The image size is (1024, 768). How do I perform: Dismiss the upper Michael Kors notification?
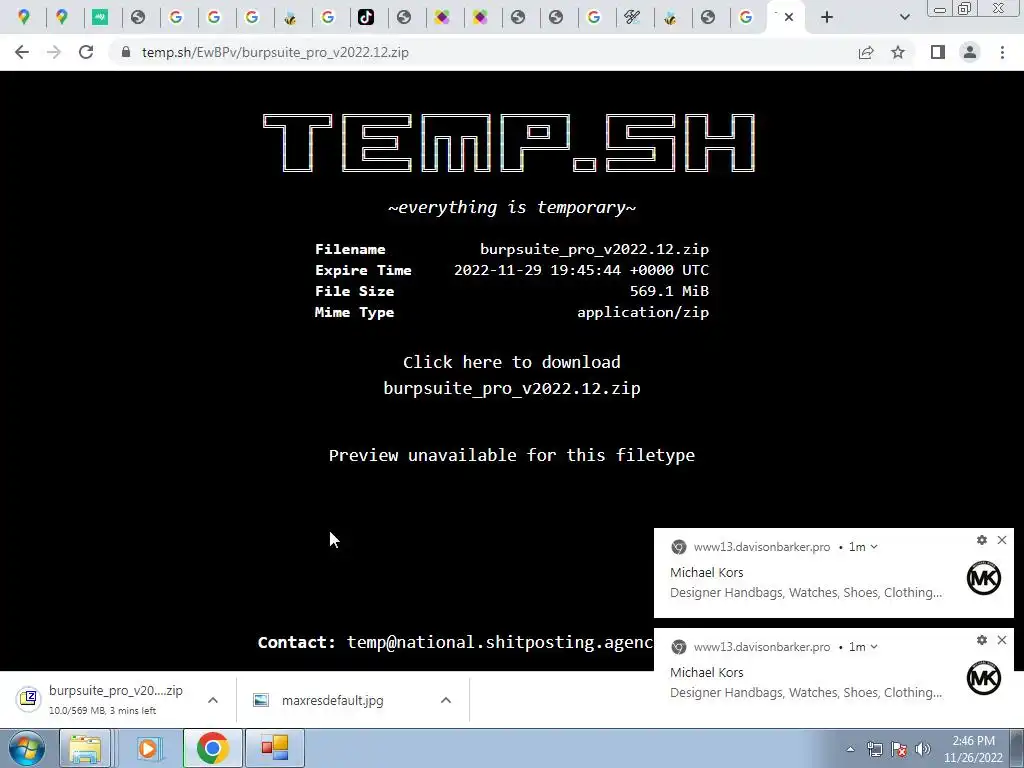click(1002, 540)
